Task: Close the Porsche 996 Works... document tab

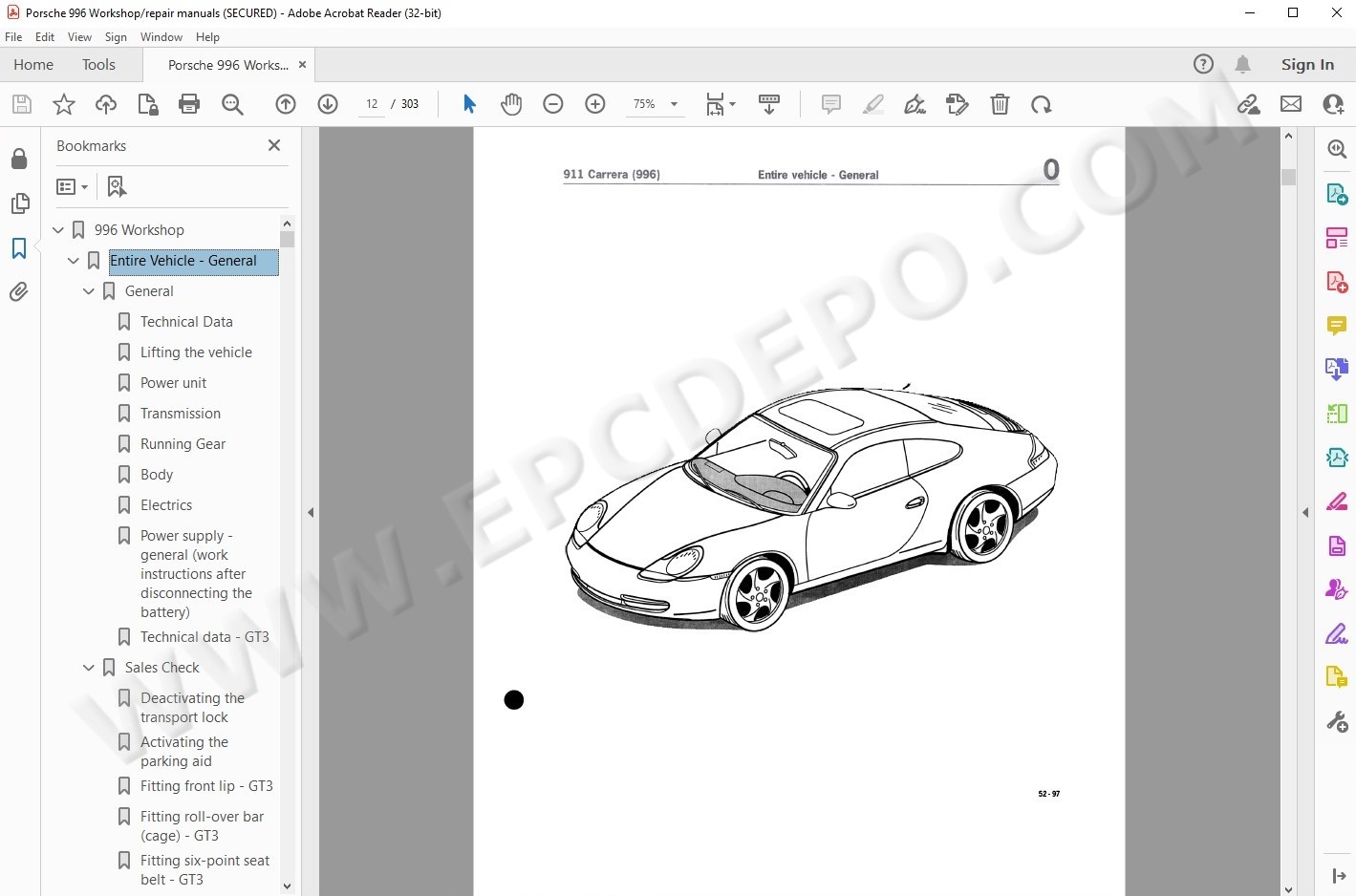Action: (303, 65)
